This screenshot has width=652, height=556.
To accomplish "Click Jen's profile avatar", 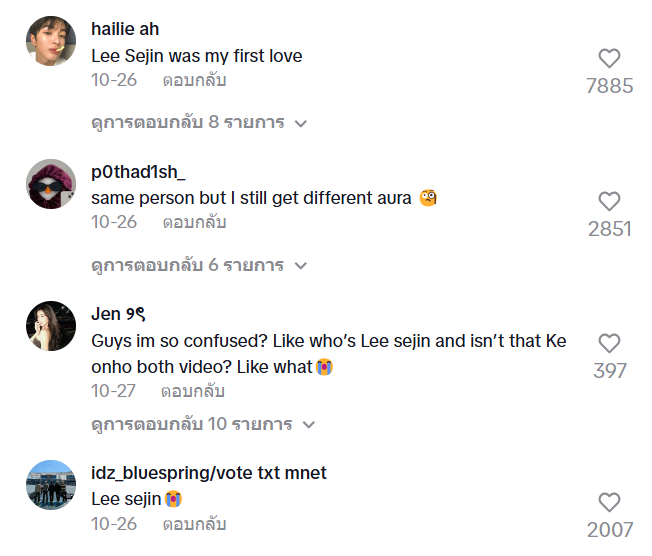I will pyautogui.click(x=50, y=325).
